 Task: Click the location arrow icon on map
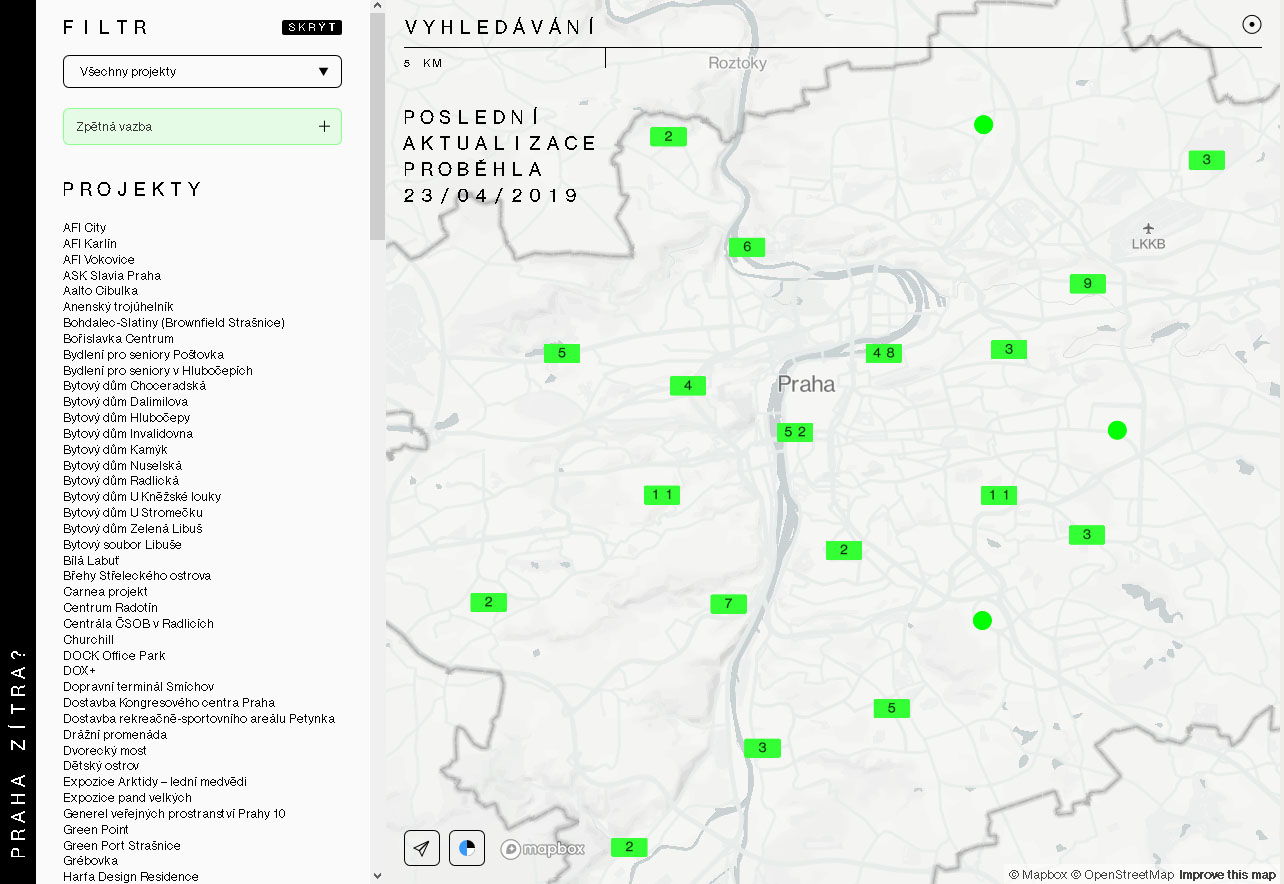point(422,848)
